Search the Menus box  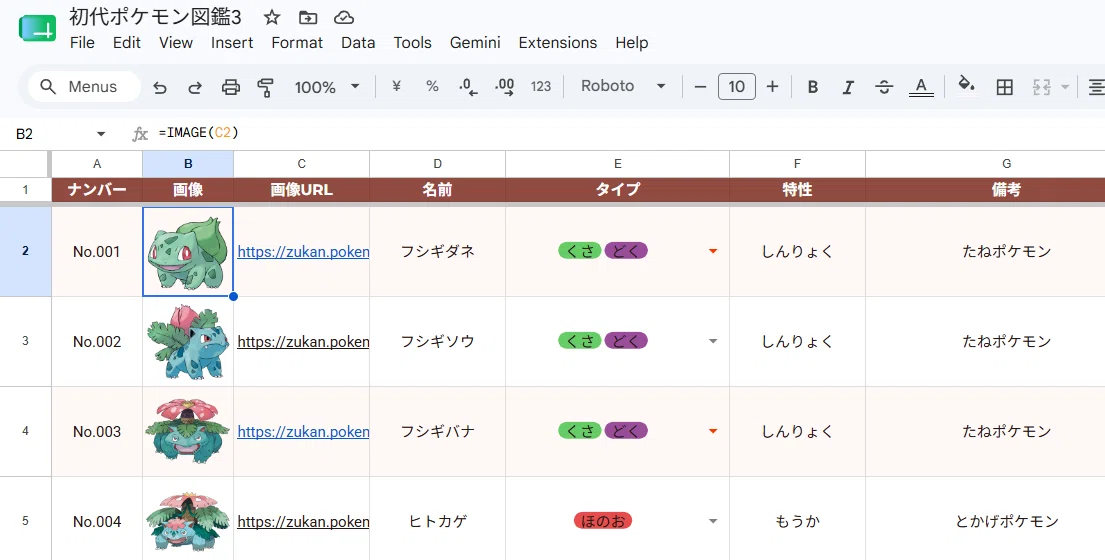(84, 87)
